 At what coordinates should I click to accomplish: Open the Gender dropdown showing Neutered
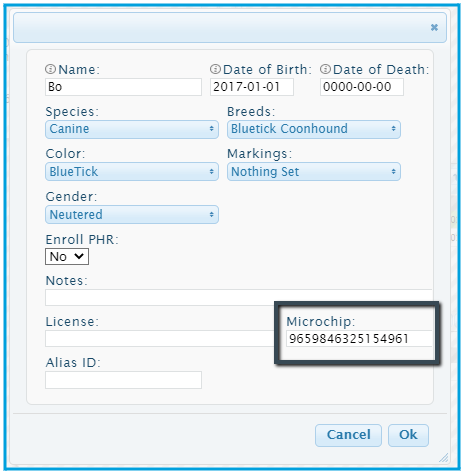pyautogui.click(x=132, y=215)
